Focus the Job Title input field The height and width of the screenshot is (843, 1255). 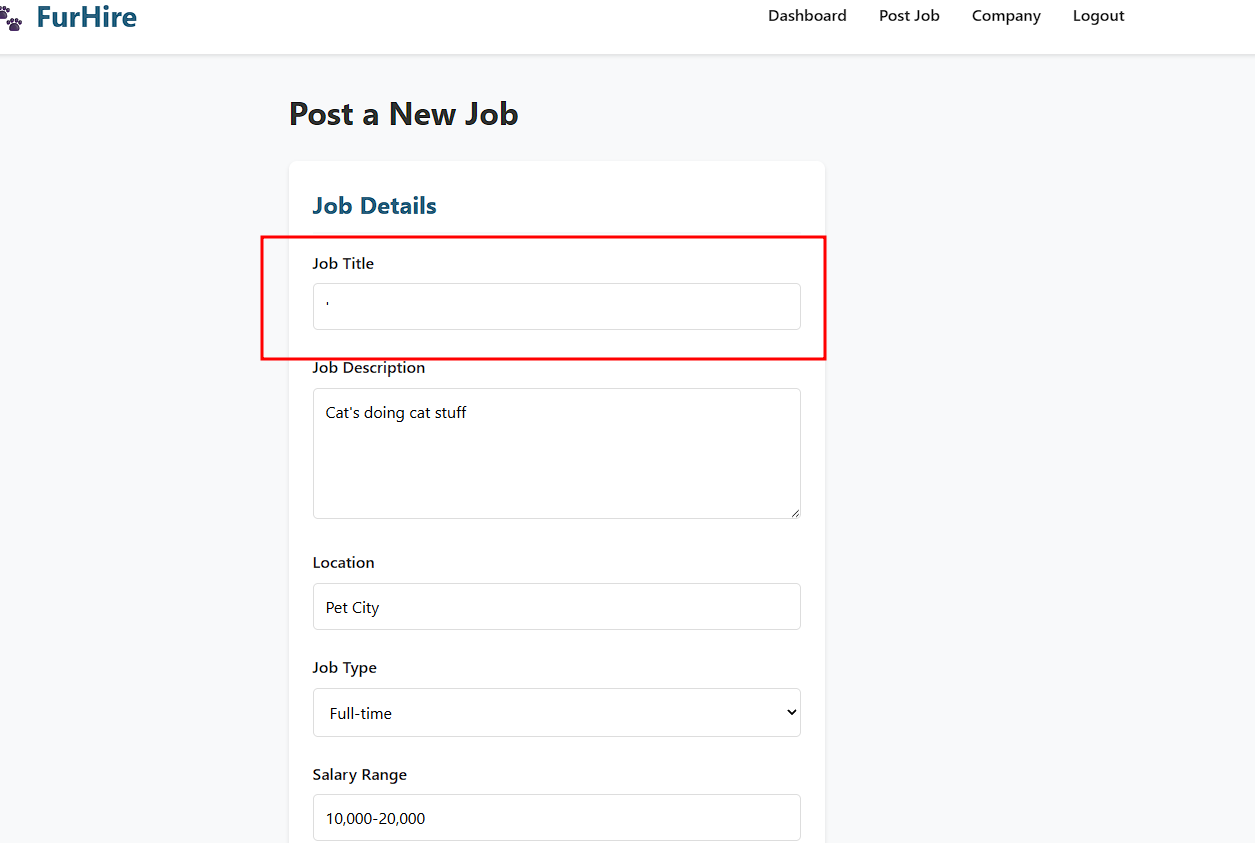(x=556, y=306)
